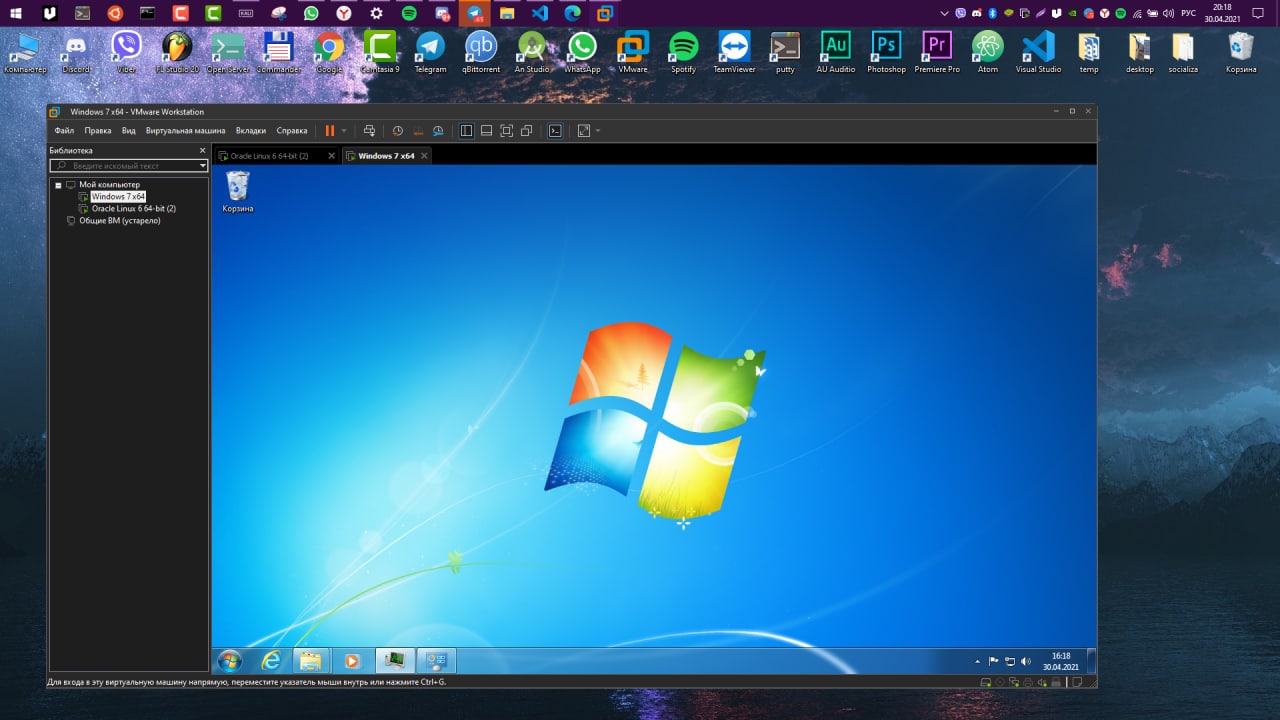Screen dimensions: 1280x720
Task: Open the Camtasia 9 desktop shortcut
Action: [379, 52]
